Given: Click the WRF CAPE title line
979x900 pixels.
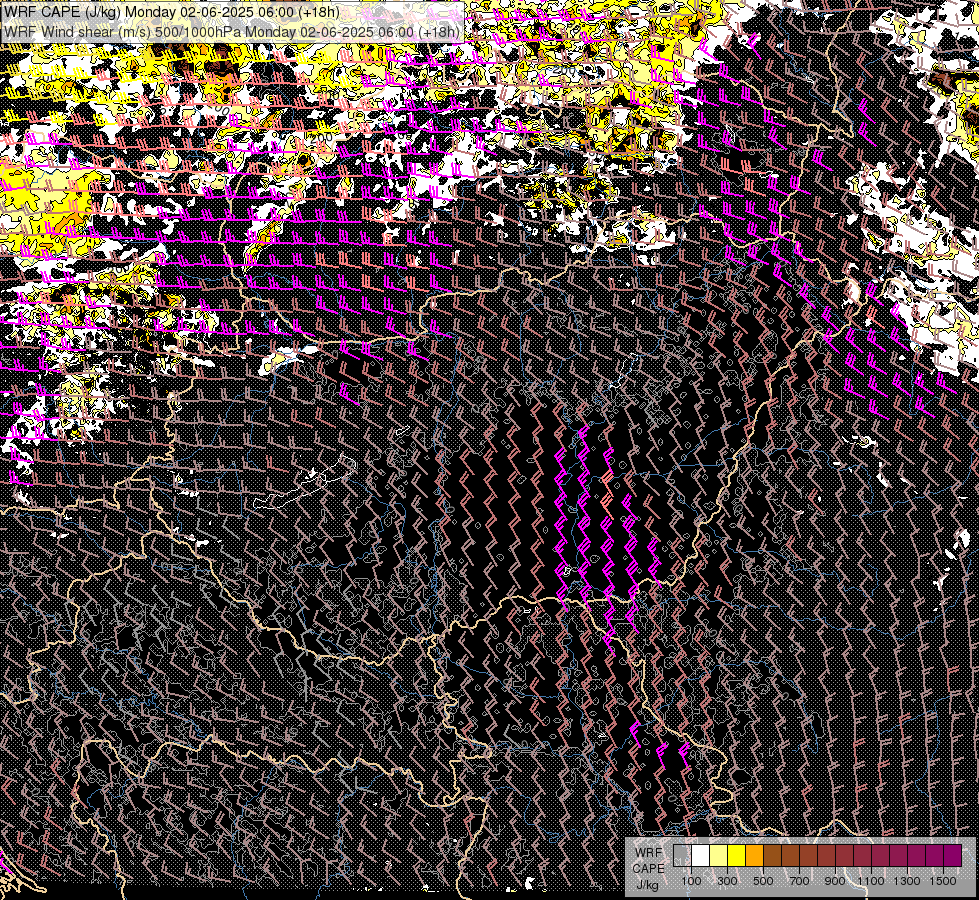Looking at the screenshot, I should (172, 12).
